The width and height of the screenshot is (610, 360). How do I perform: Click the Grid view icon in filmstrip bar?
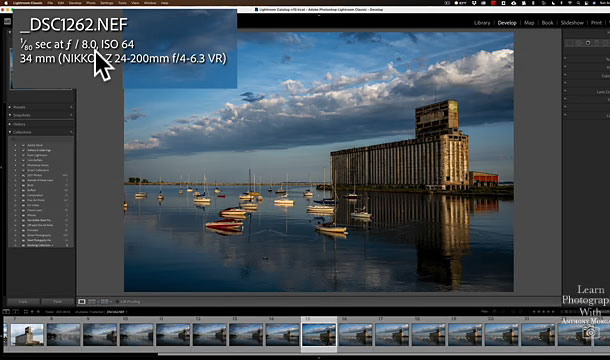(26, 312)
